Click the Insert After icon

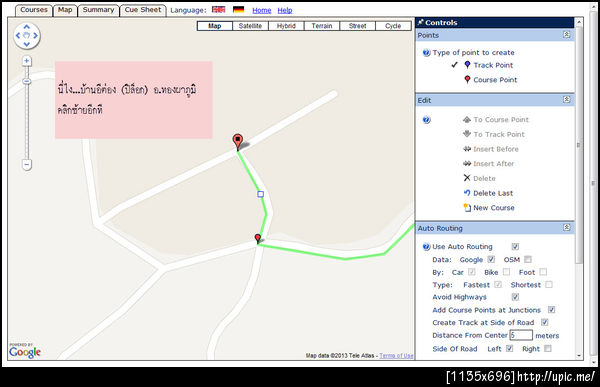click(467, 163)
